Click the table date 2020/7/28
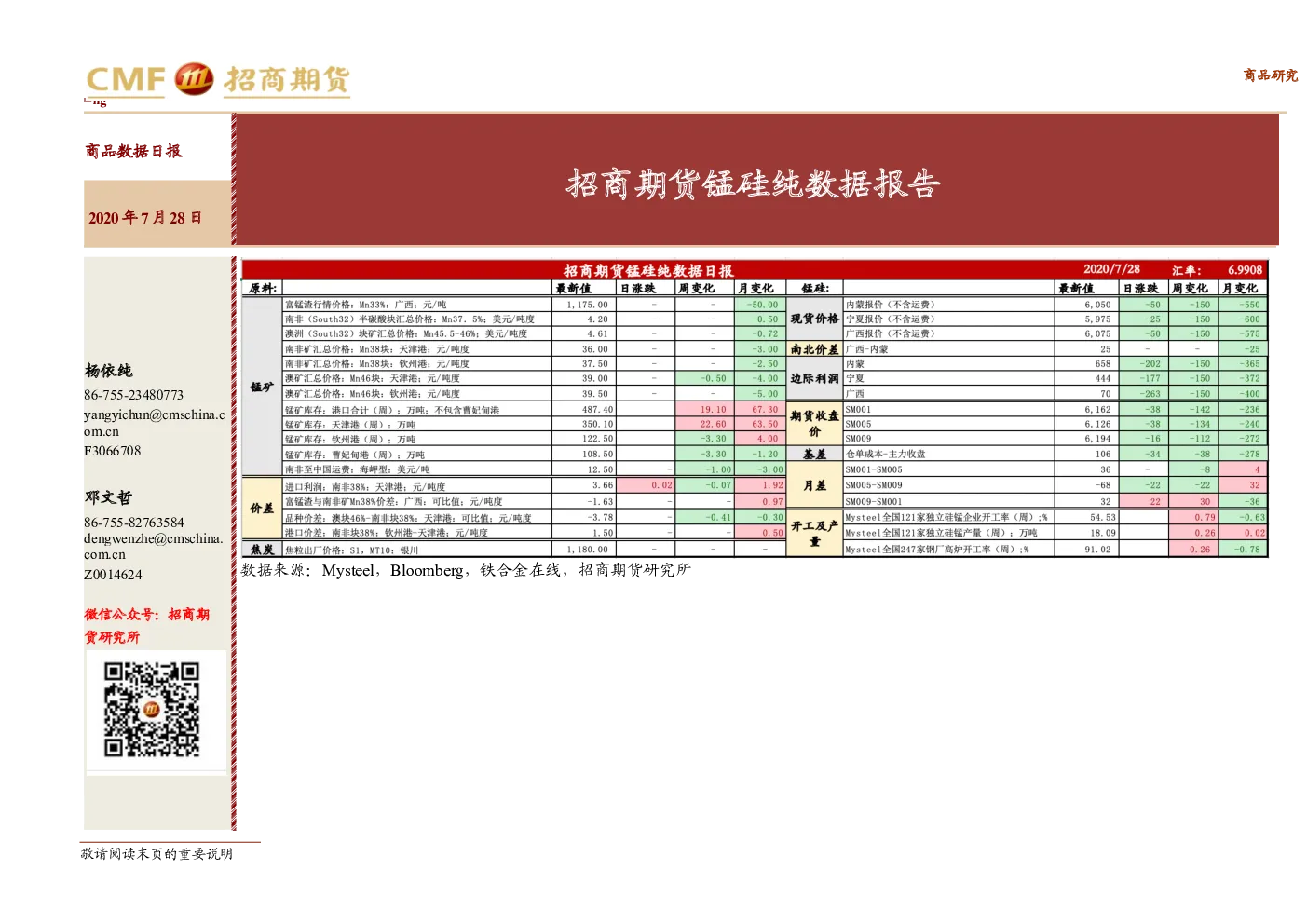 1111,269
